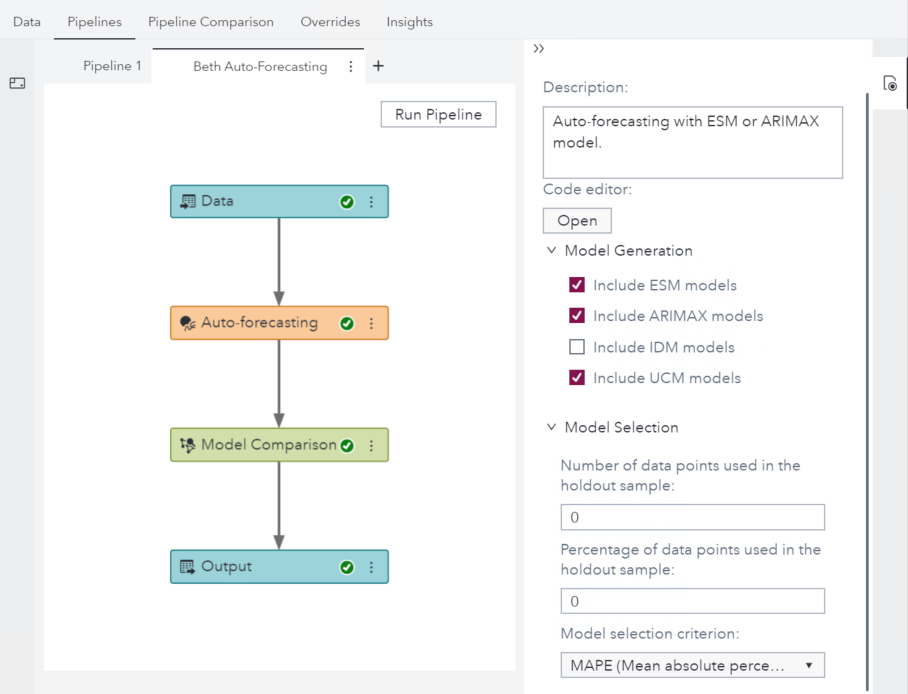The width and height of the screenshot is (908, 694).
Task: Click the Data node options menu icon
Action: [x=372, y=202]
